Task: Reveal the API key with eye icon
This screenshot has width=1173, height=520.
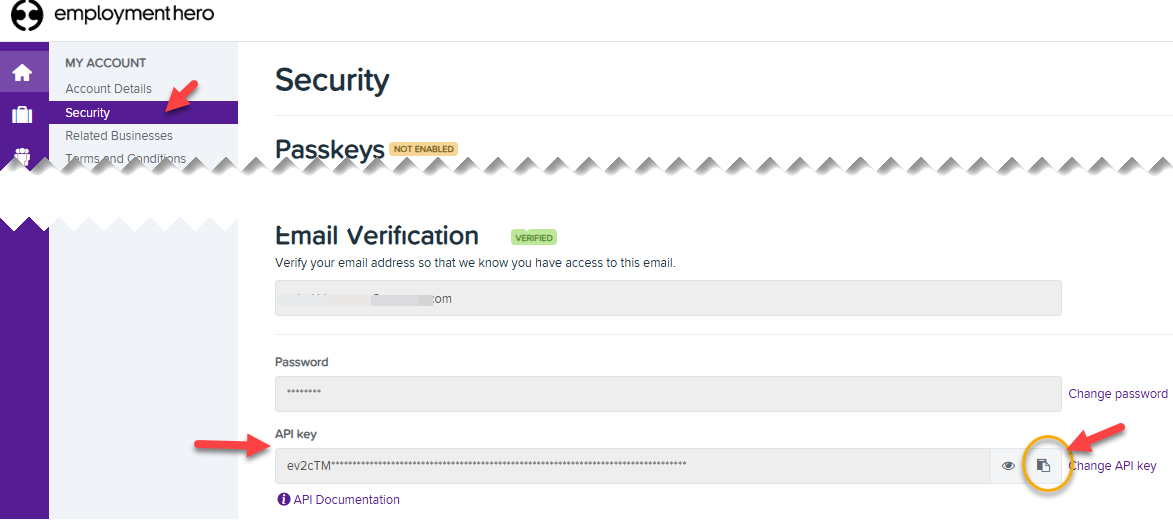Action: click(1008, 466)
